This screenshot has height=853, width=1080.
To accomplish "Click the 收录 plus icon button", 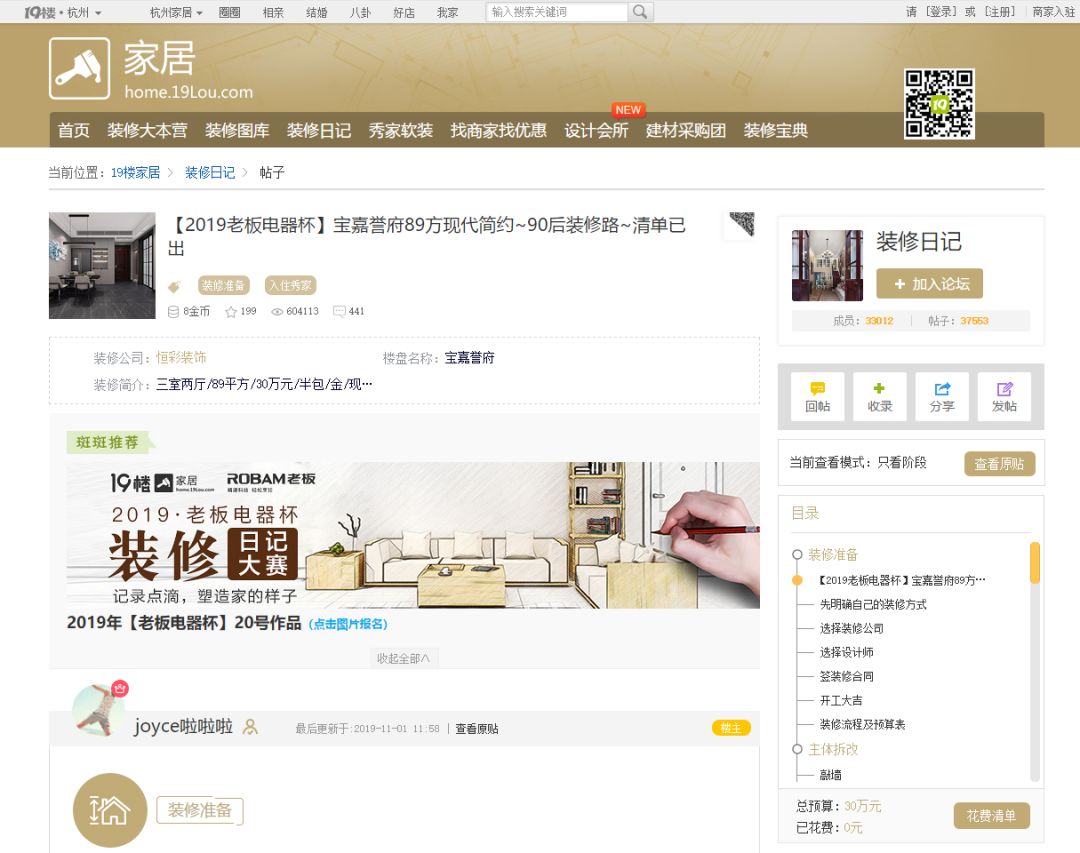I will [x=880, y=396].
